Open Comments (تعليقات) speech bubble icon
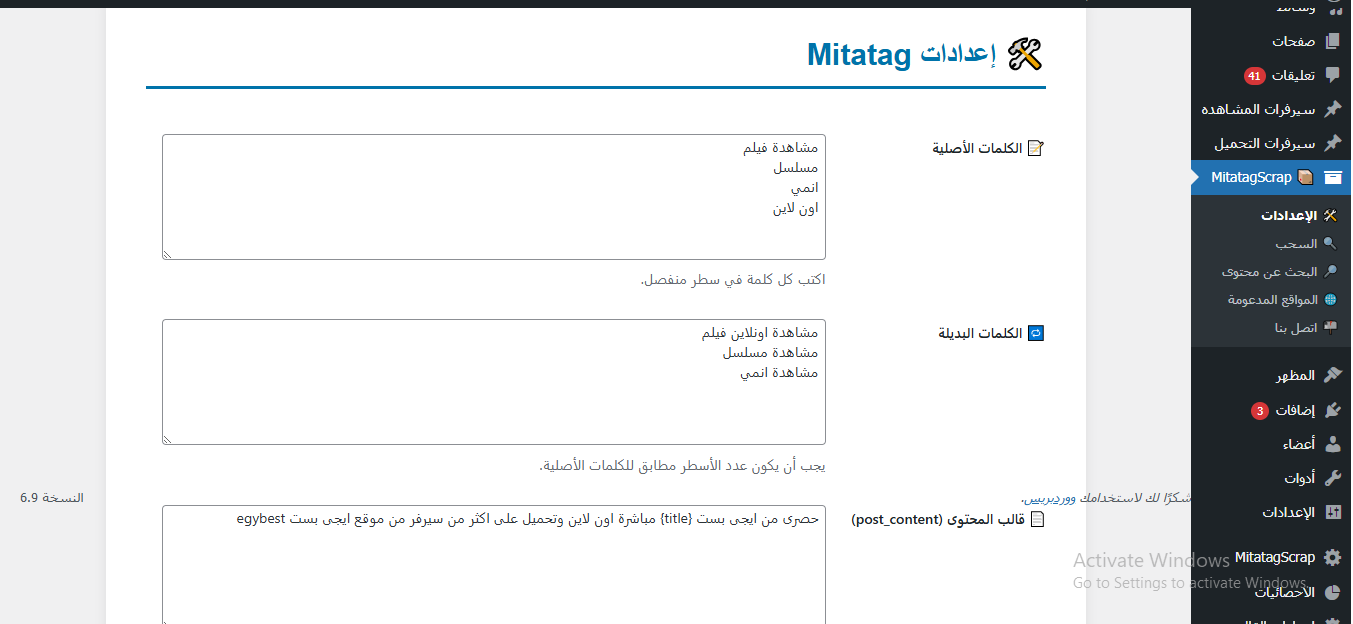The height and width of the screenshot is (624, 1353). point(1332,75)
